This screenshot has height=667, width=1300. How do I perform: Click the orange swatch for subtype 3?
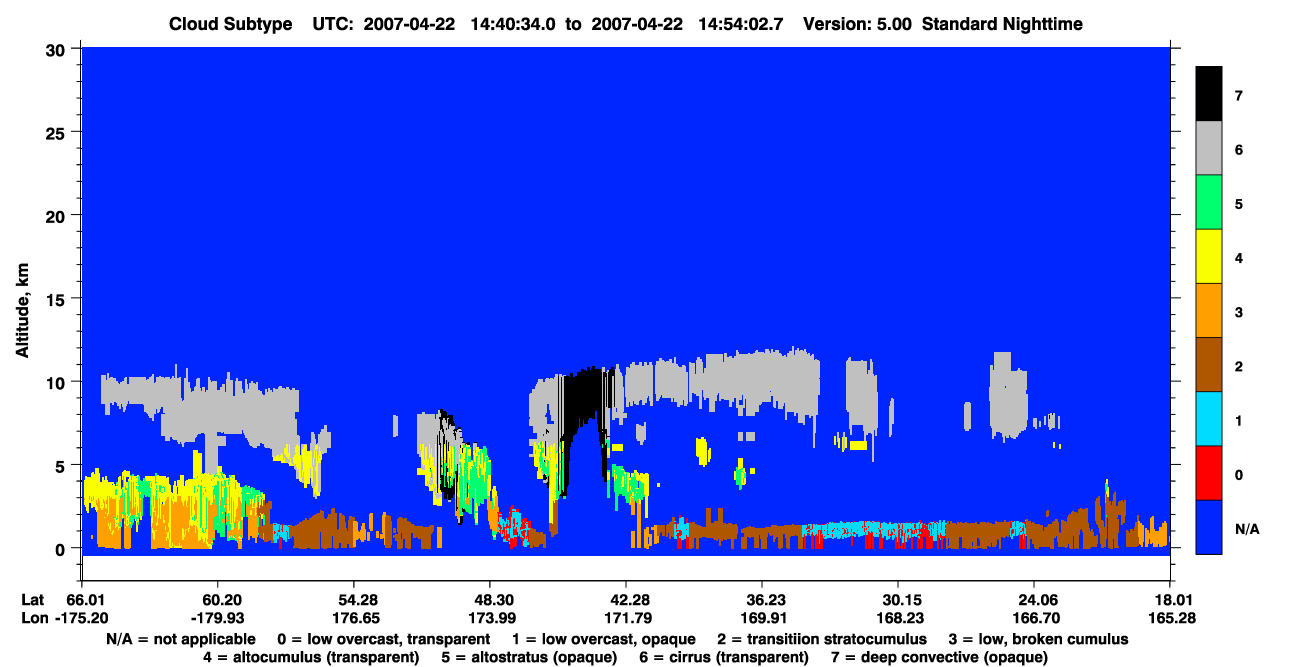click(1208, 311)
